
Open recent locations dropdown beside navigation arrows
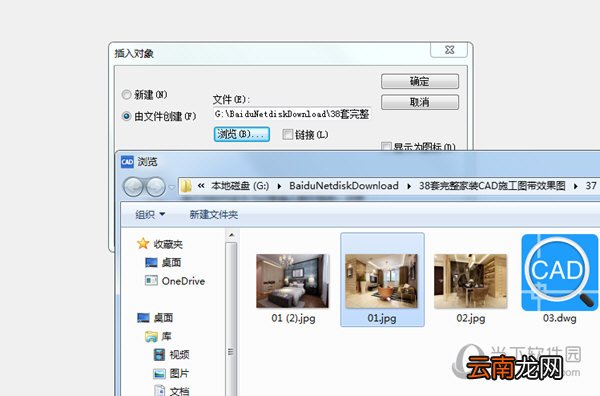172,187
